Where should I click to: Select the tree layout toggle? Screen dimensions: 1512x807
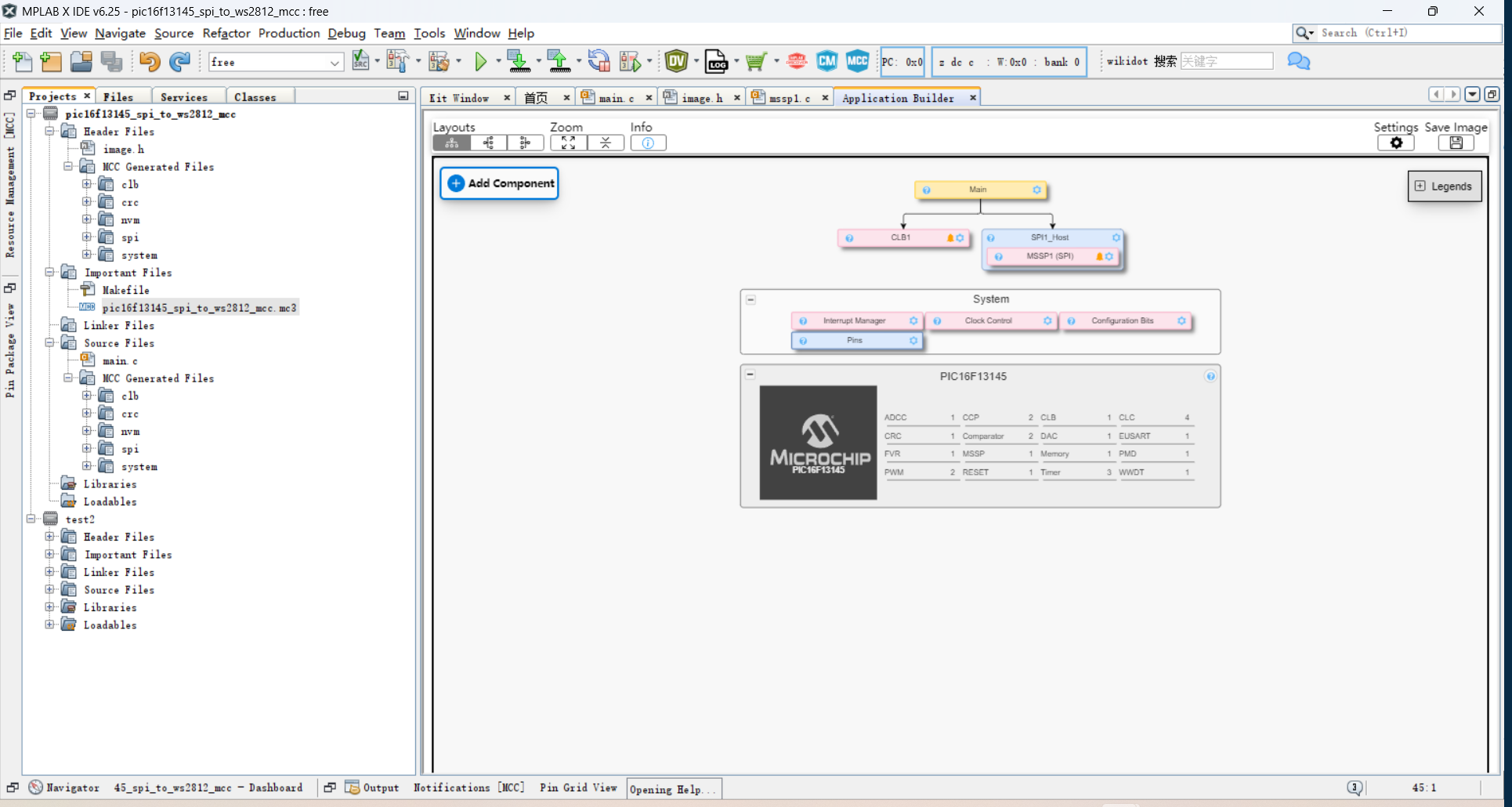click(x=452, y=143)
